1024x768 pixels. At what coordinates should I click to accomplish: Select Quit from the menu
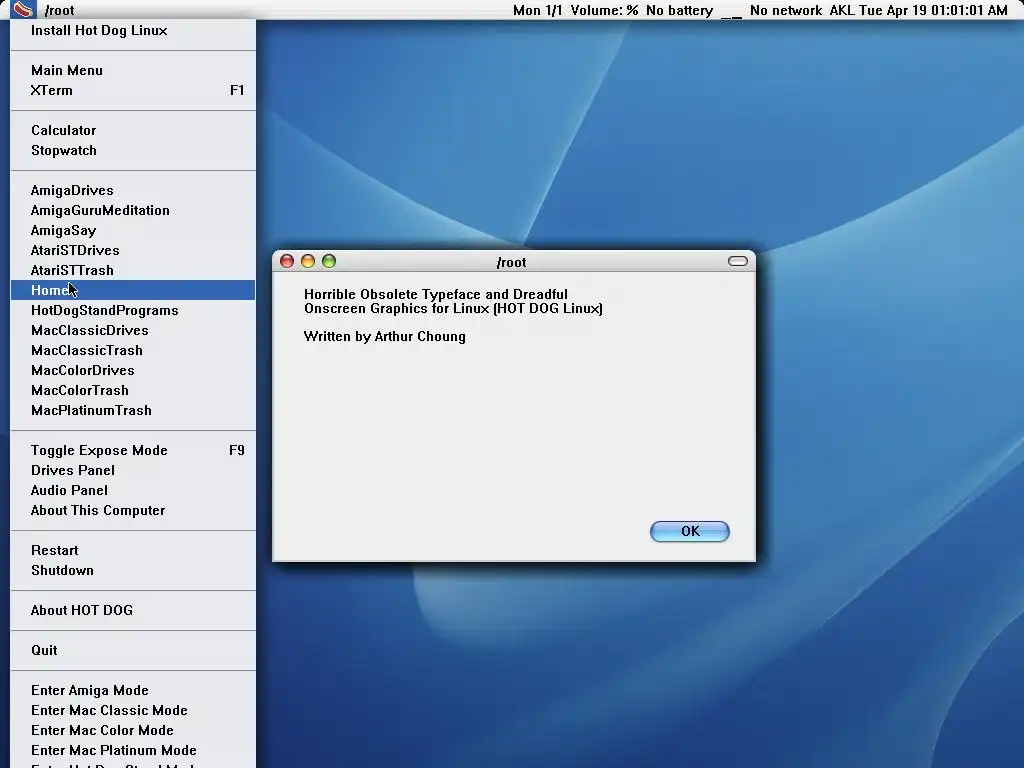[133, 650]
